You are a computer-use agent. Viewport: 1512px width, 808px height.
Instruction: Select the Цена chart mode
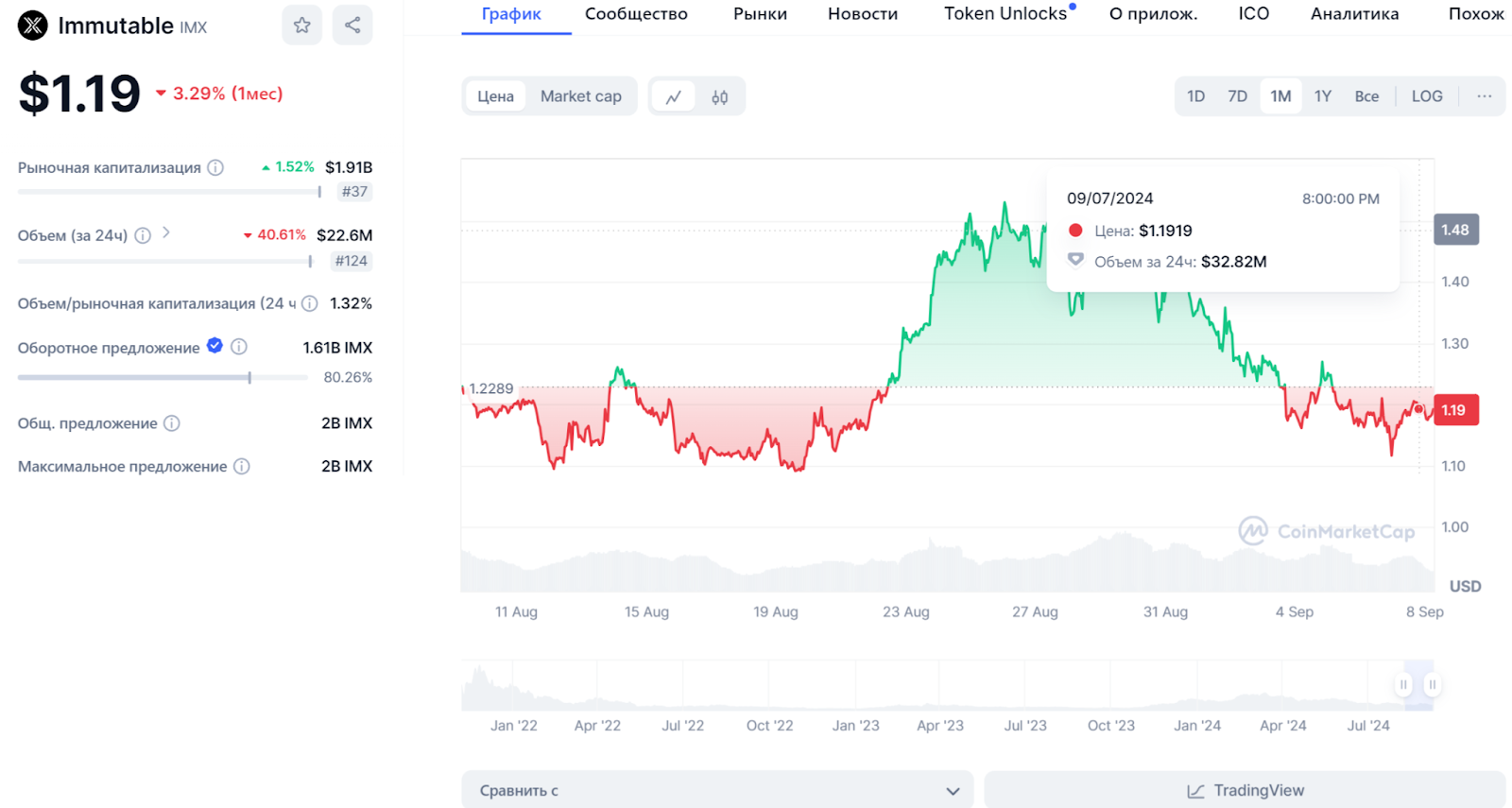coord(495,96)
